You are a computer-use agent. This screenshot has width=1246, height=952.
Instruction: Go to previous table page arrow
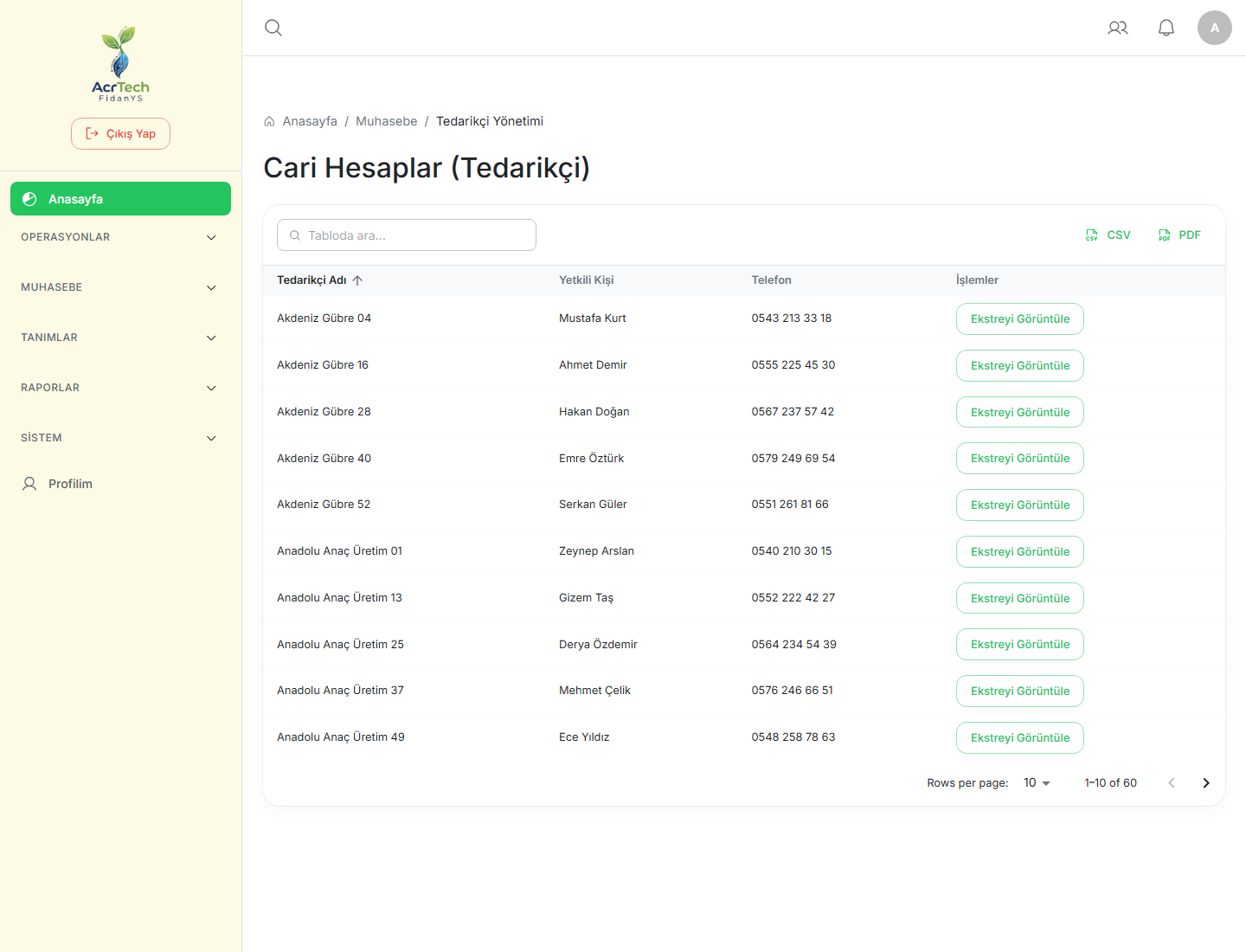(1172, 783)
